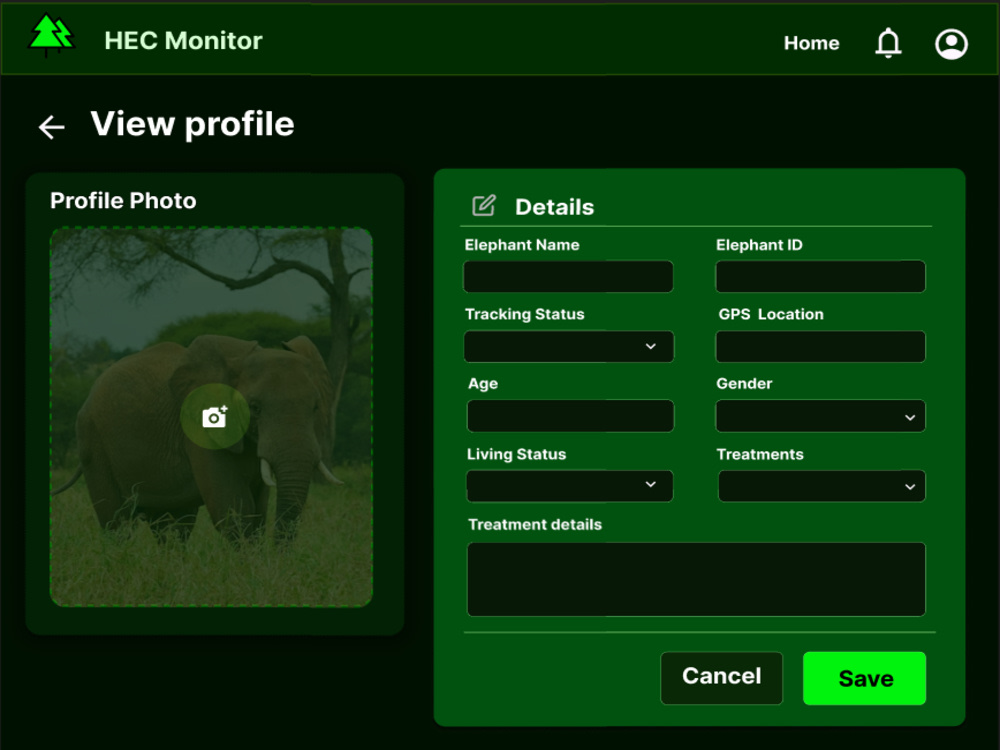Open the Tracking Status dropdown
Image resolution: width=1000 pixels, height=750 pixels.
pos(568,346)
